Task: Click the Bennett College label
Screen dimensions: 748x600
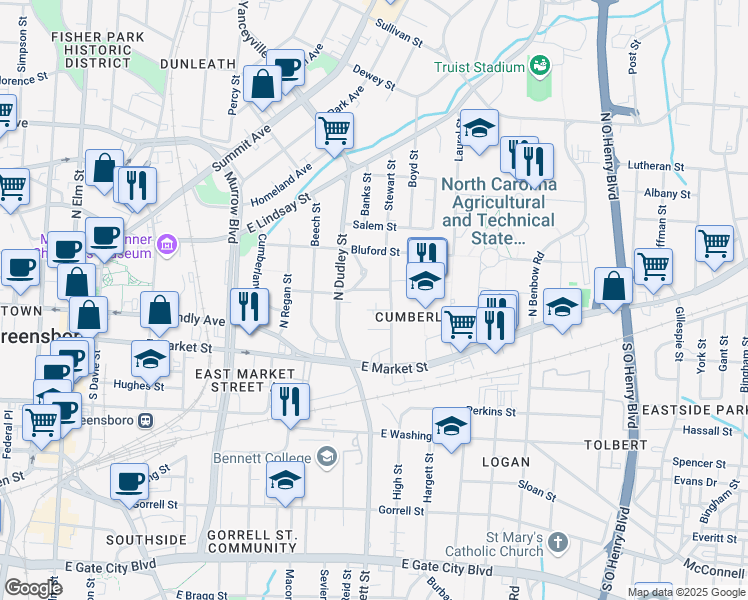Action: coord(262,458)
